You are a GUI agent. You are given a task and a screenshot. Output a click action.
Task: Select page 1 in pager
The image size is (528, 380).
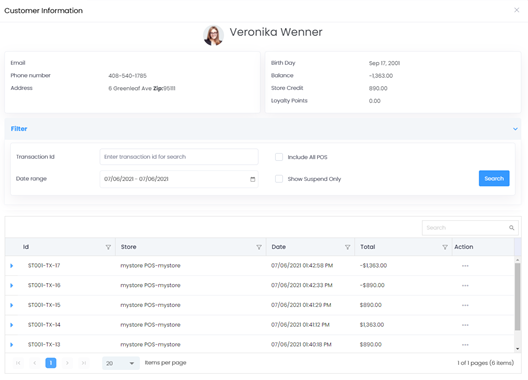(x=51, y=363)
